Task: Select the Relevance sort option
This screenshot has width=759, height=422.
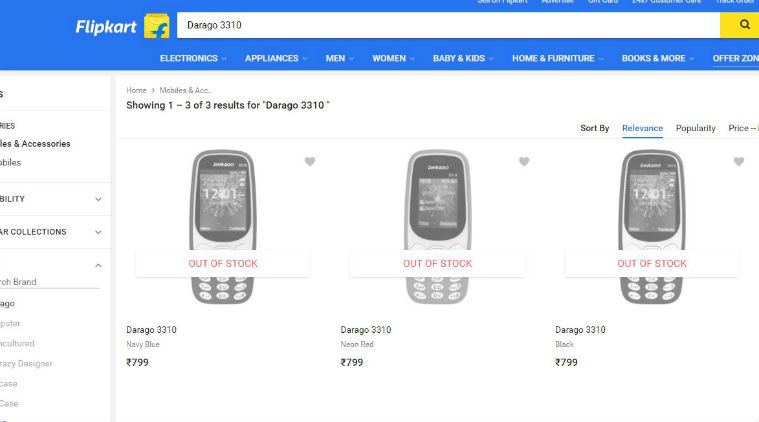Action: coord(642,128)
